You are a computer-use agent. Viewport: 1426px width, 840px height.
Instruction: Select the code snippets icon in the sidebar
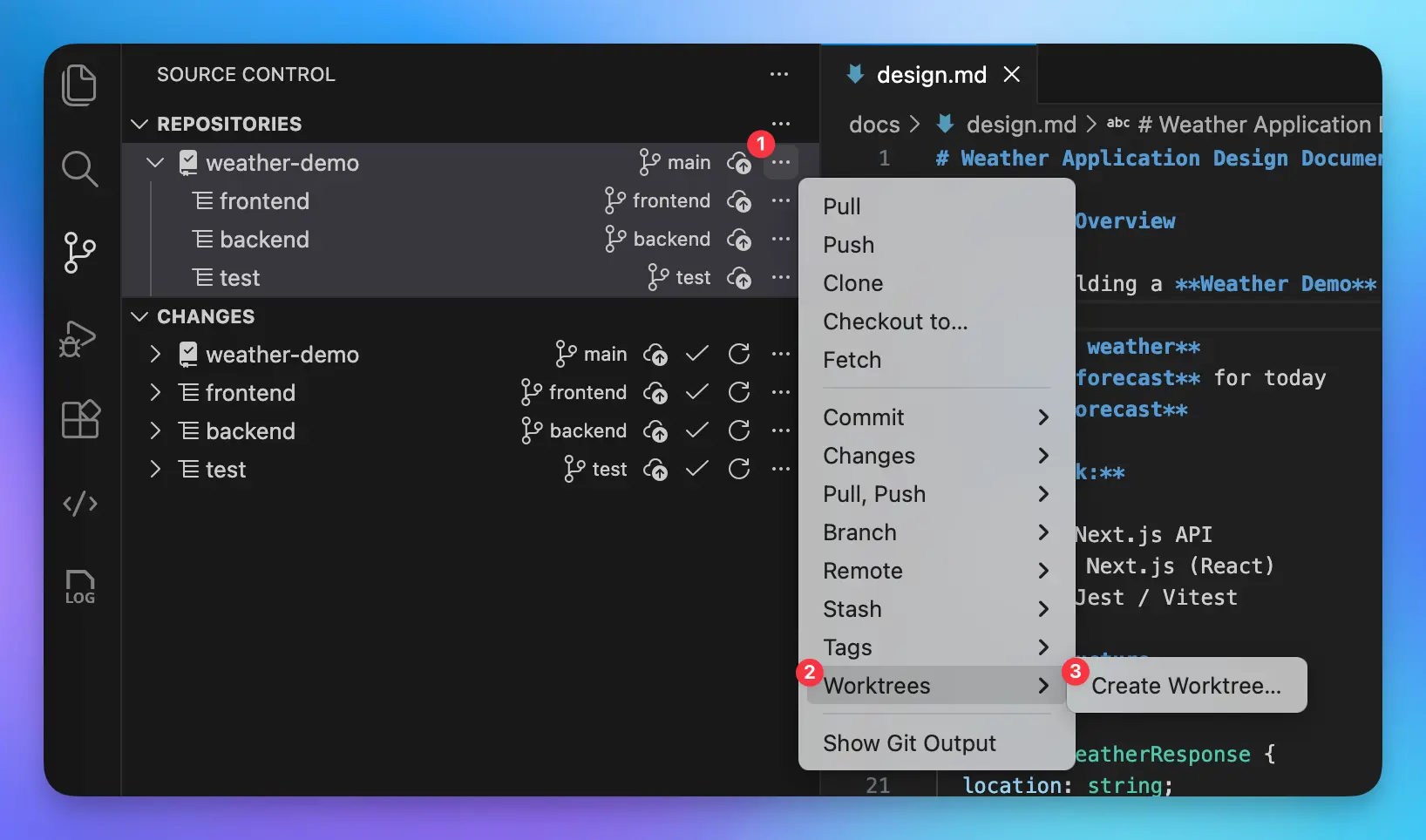(x=80, y=504)
